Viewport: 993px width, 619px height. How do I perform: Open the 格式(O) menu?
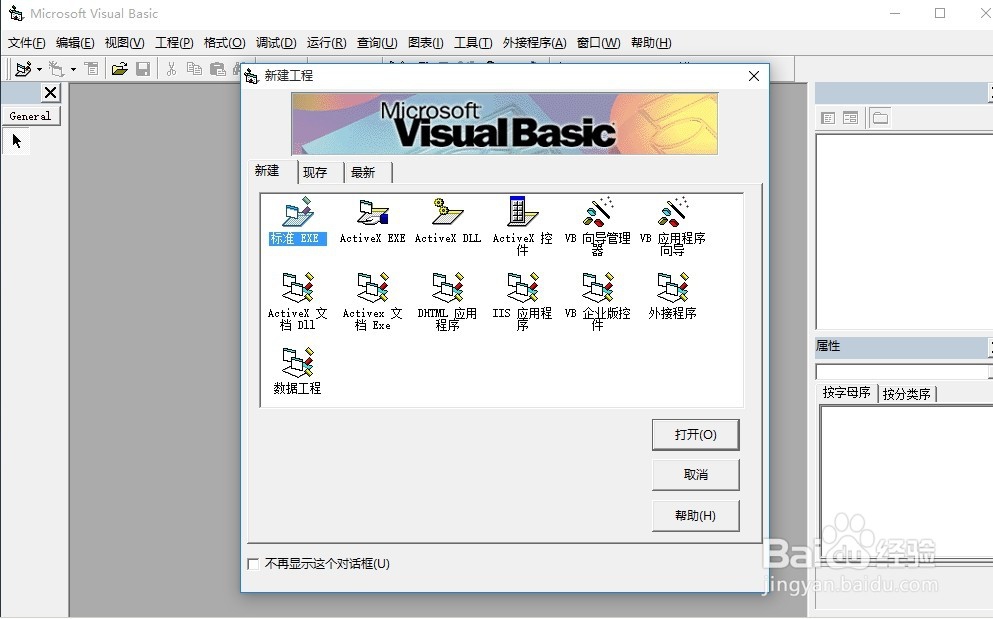224,42
